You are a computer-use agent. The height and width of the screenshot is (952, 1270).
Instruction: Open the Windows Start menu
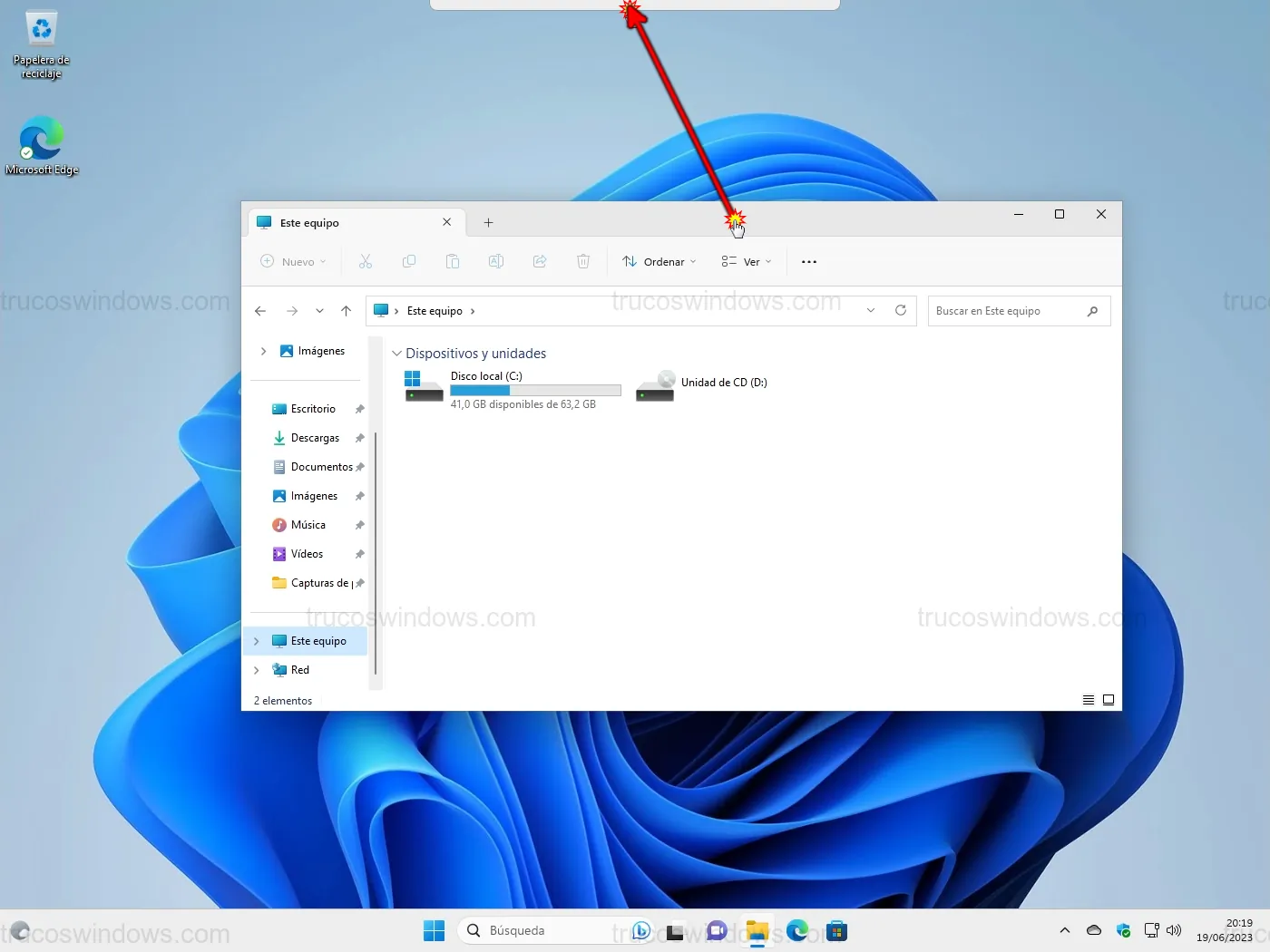tap(434, 930)
